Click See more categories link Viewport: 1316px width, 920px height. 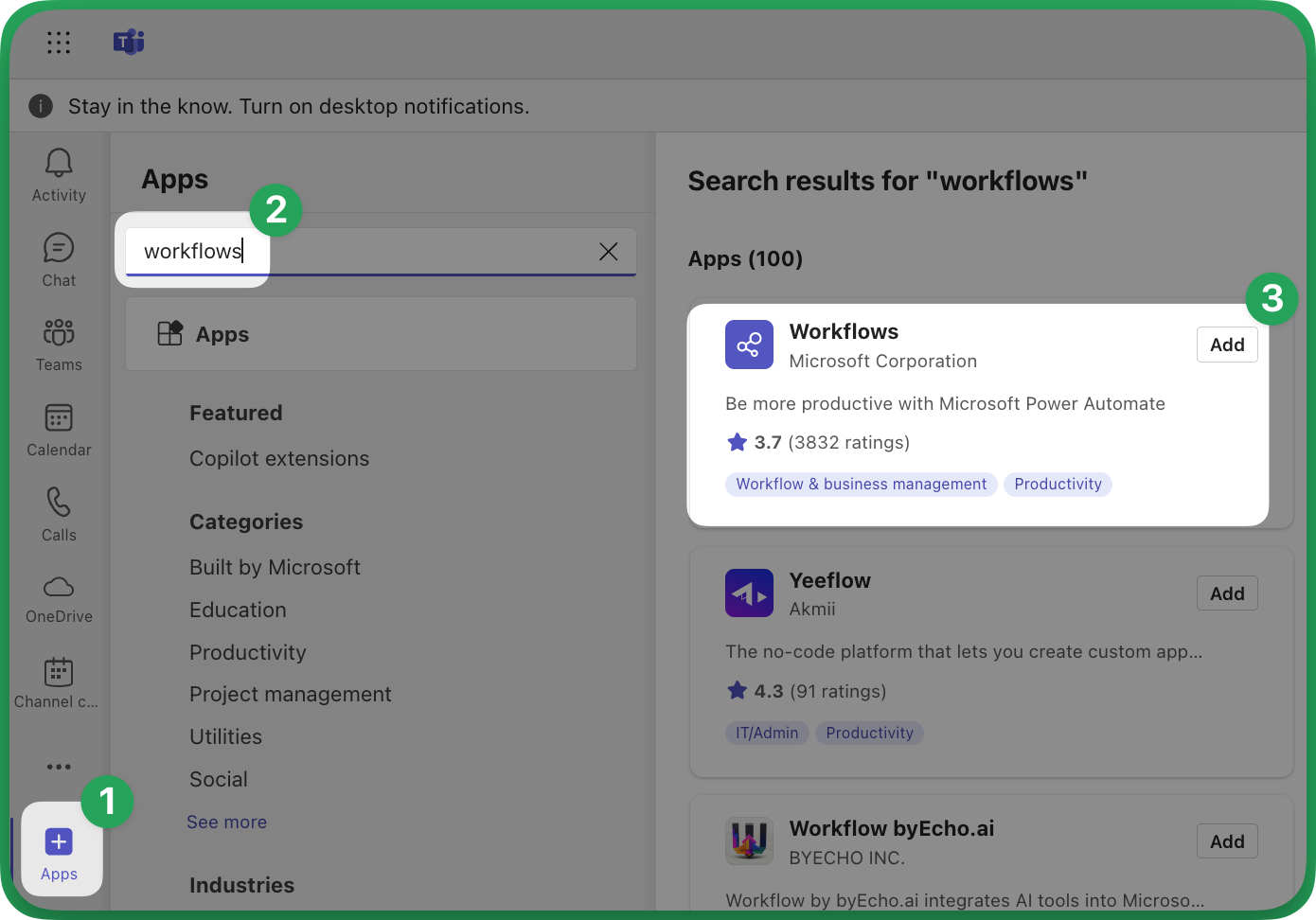coord(226,823)
